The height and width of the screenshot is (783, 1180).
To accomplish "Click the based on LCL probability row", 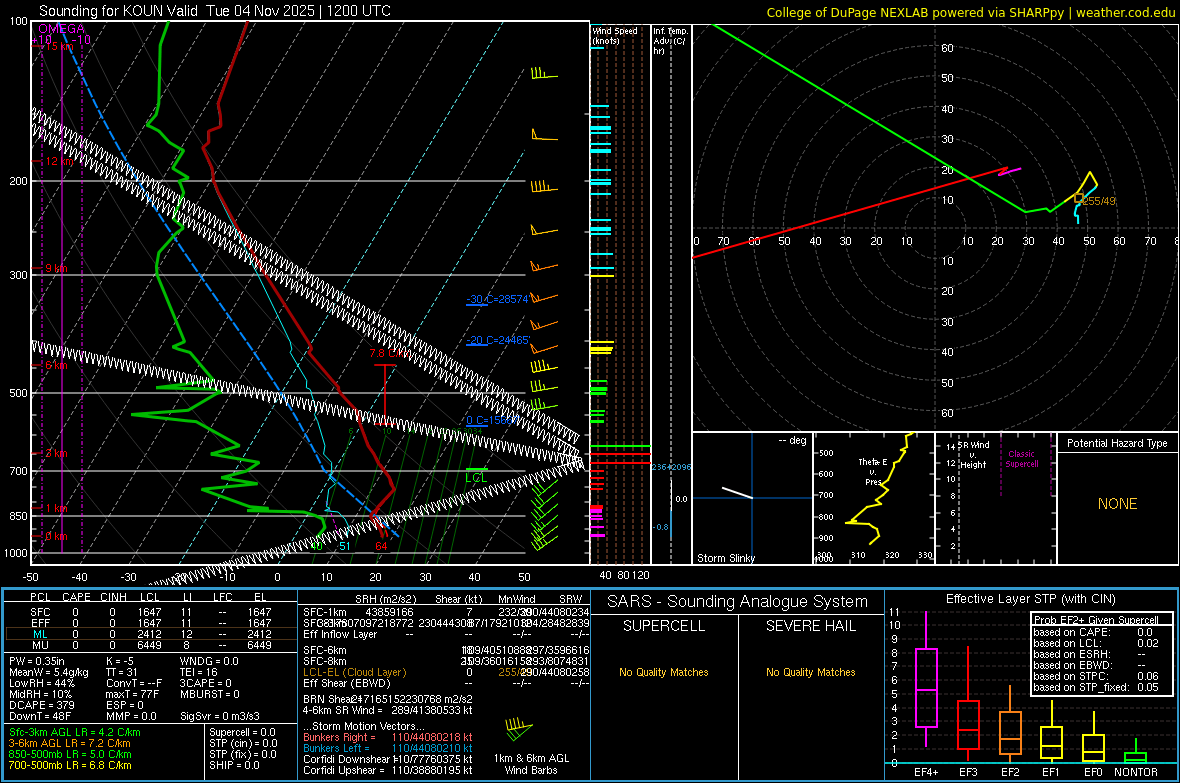I will (x=1096, y=643).
